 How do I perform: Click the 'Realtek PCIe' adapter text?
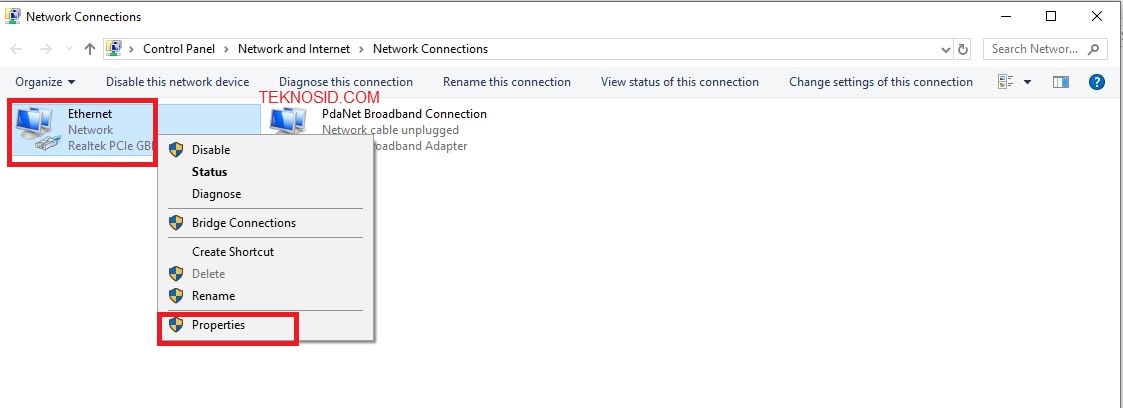111,146
